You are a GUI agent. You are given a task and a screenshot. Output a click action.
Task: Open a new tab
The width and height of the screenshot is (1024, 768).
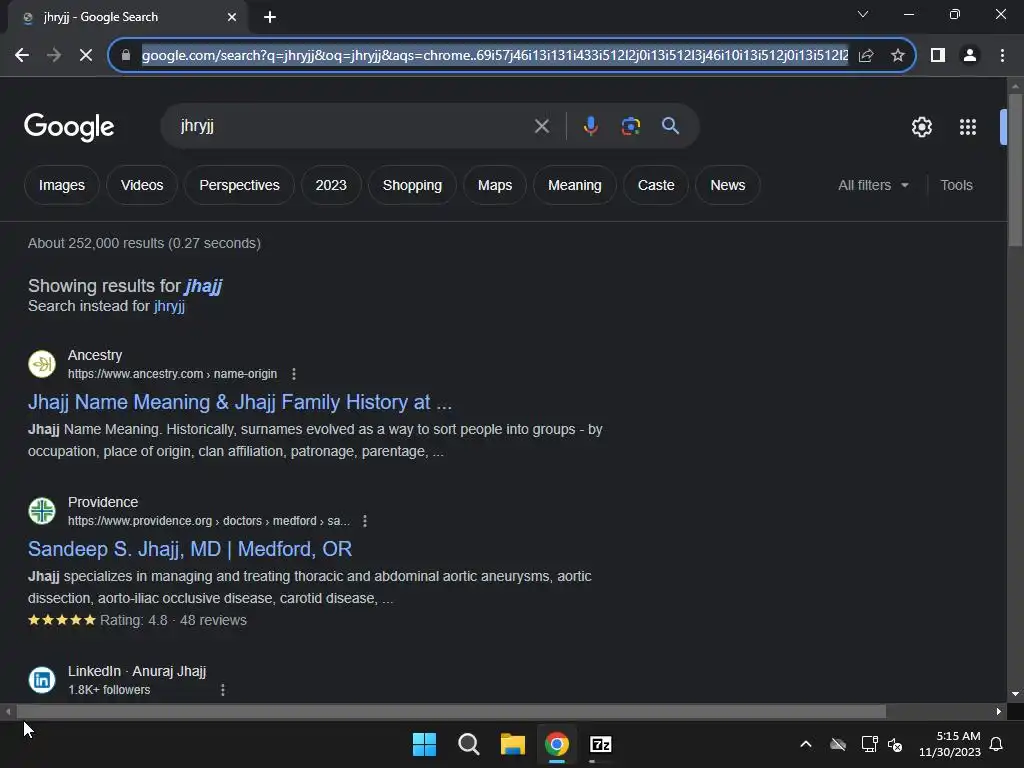[x=270, y=17]
